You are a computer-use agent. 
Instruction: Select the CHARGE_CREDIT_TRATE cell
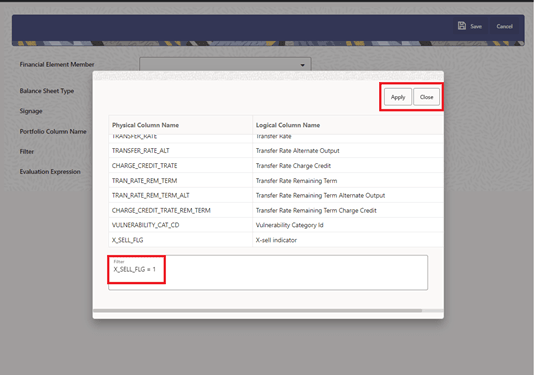[180, 166]
